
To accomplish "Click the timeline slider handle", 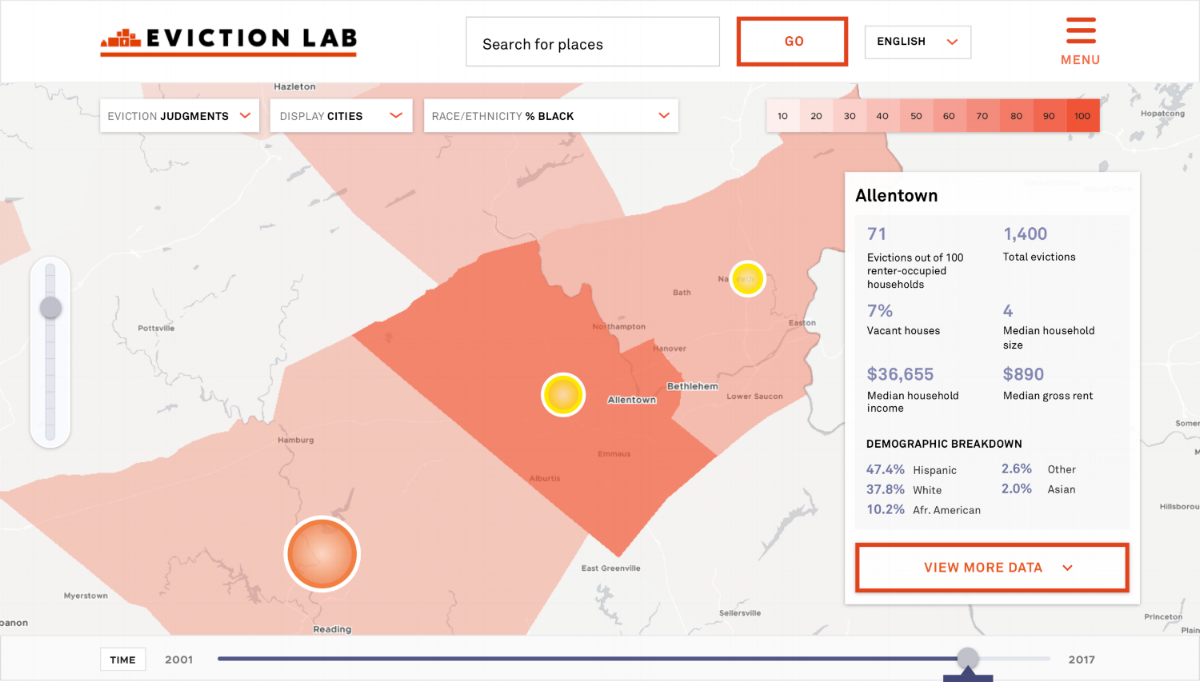I will pyautogui.click(x=967, y=658).
